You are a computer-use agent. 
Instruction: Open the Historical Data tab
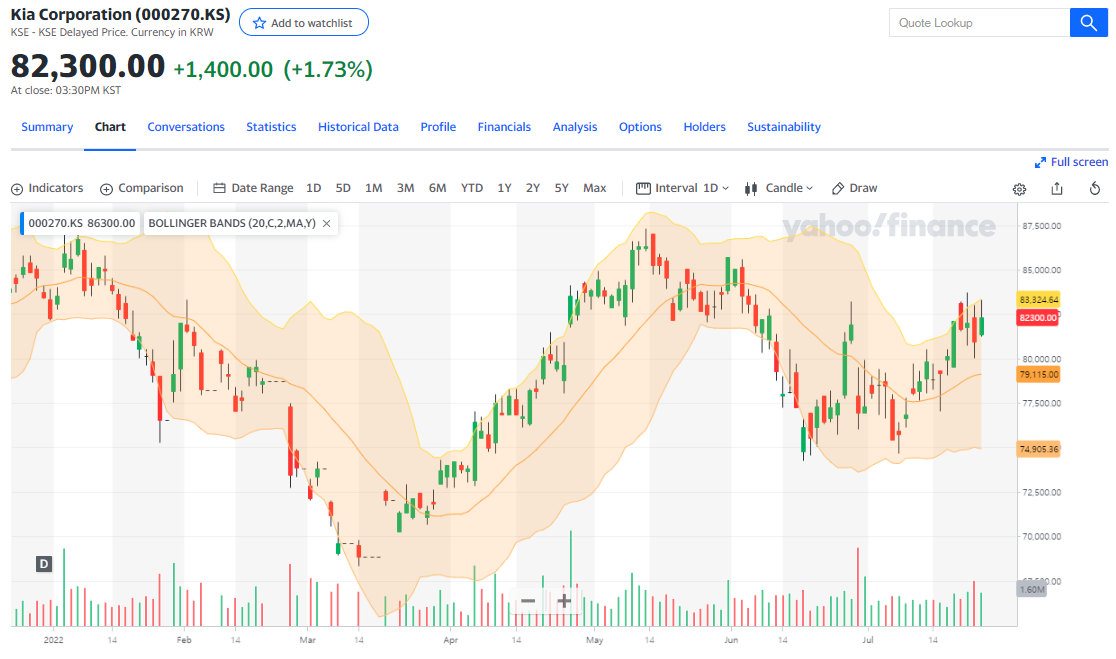point(358,127)
